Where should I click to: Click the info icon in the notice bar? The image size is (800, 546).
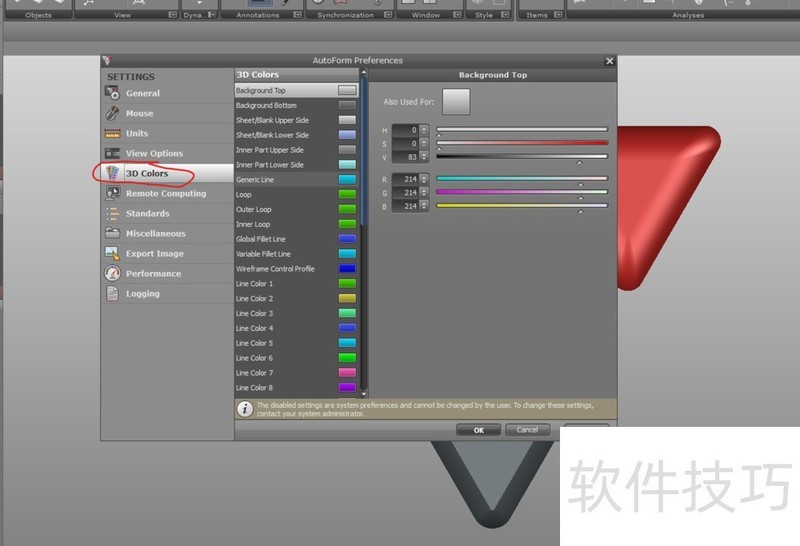point(245,409)
